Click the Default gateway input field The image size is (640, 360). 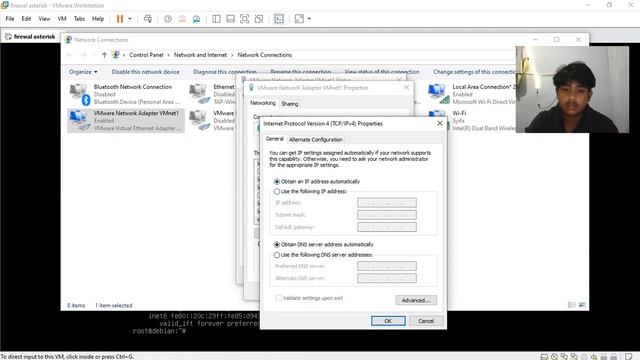pos(387,227)
